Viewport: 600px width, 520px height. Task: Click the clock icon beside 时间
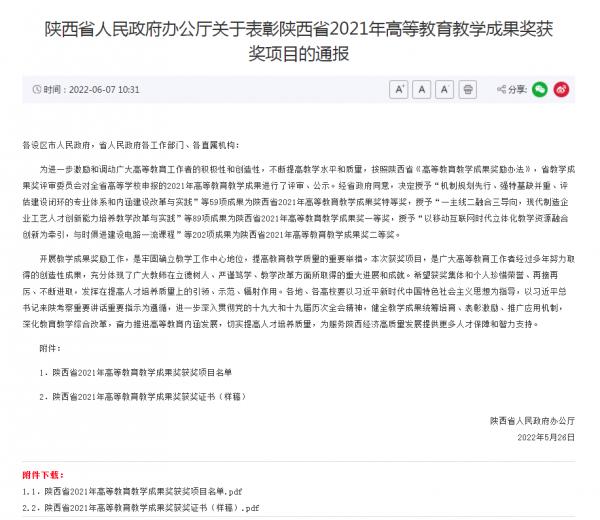coord(36,89)
